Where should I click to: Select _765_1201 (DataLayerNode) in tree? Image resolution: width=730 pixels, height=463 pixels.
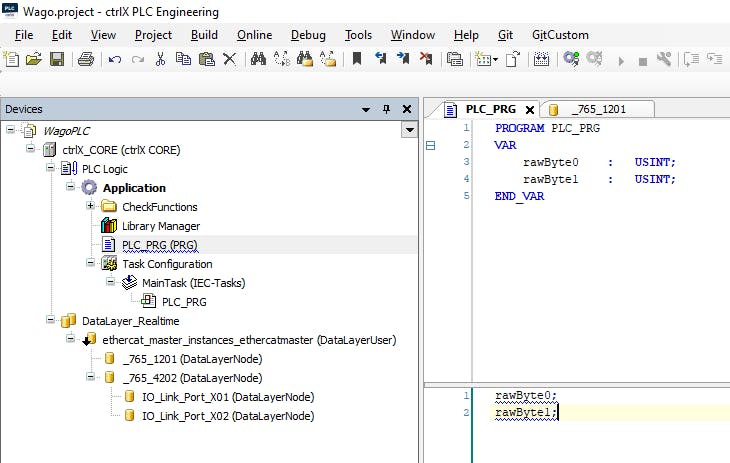(x=192, y=359)
